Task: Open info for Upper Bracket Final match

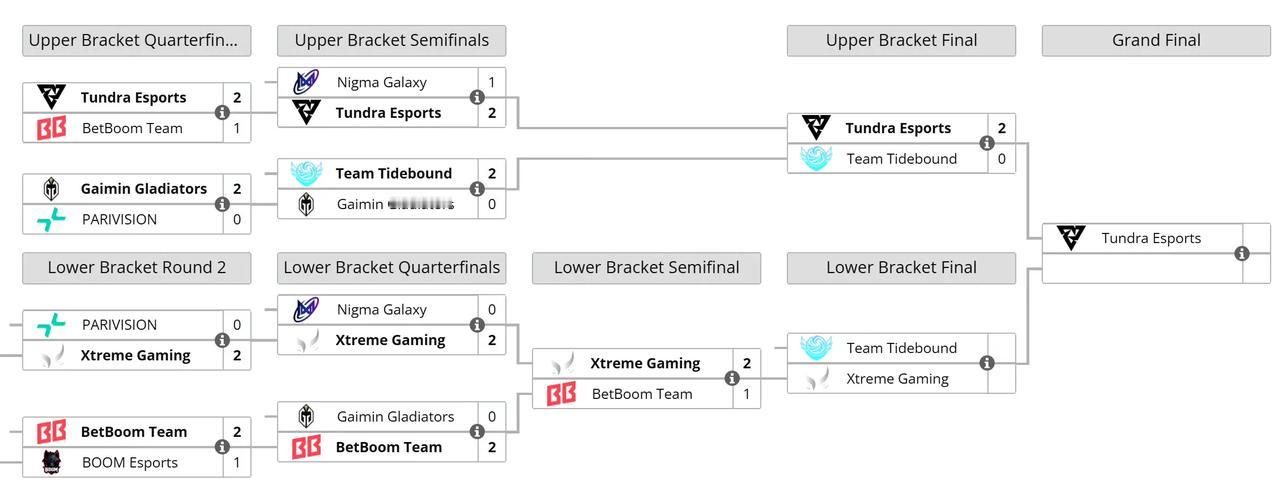Action: [987, 143]
